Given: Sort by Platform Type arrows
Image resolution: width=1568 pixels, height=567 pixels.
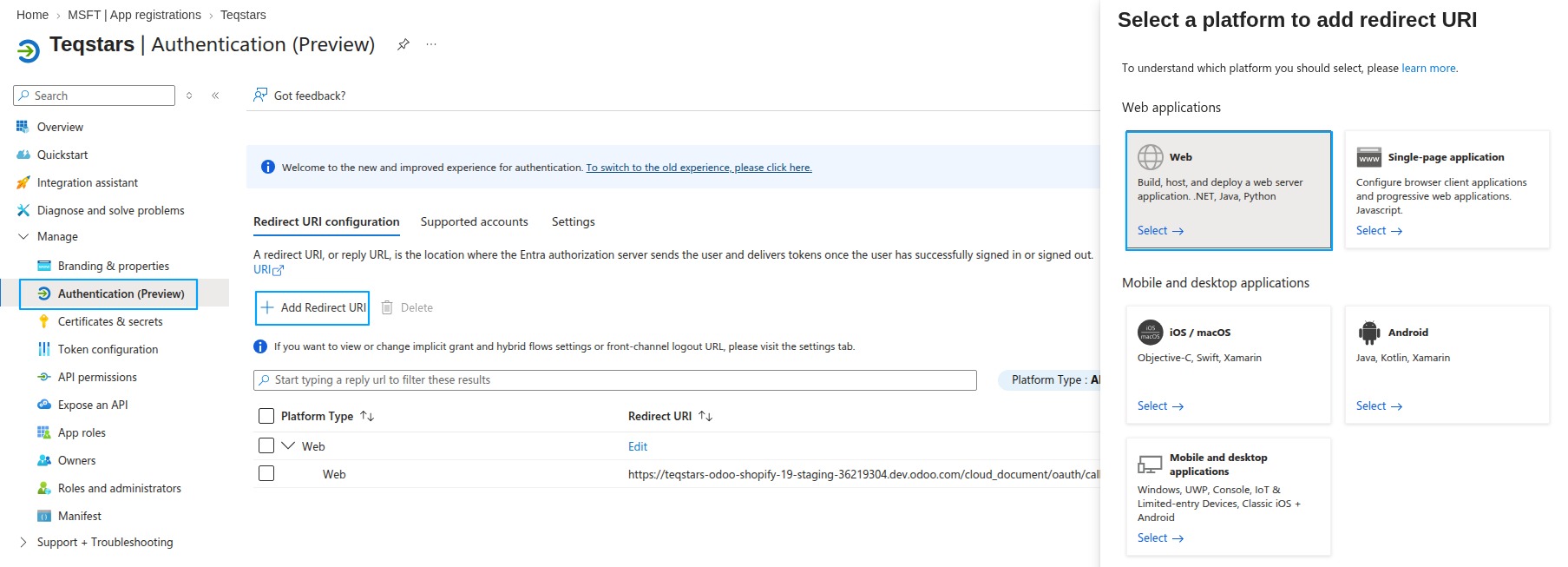Looking at the screenshot, I should [367, 416].
